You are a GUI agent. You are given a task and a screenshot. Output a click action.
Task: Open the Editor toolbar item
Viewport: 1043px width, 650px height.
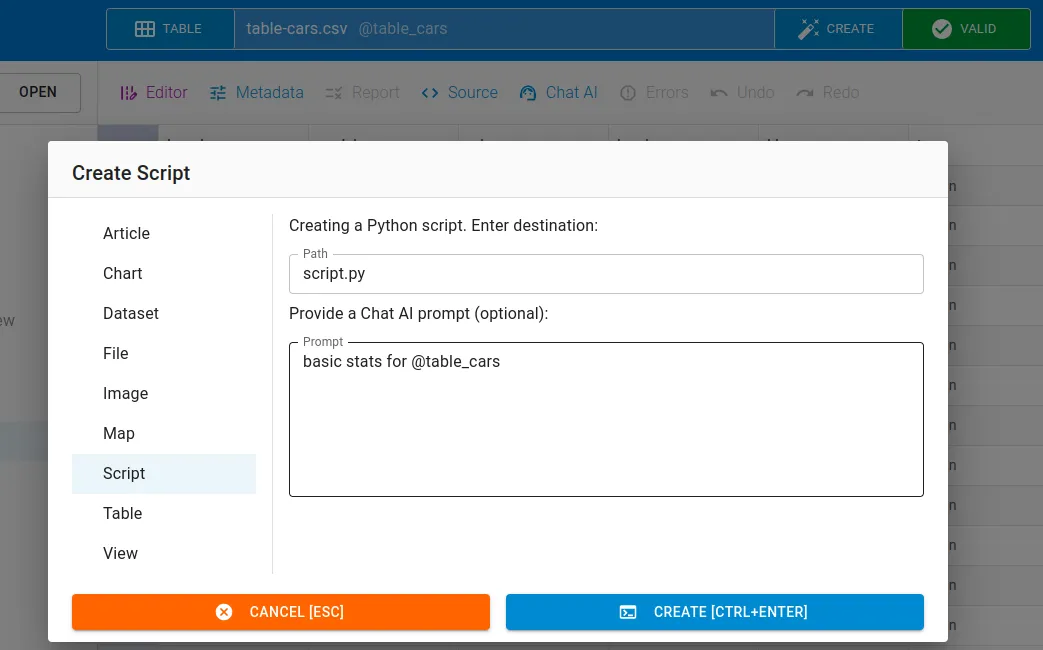[154, 92]
